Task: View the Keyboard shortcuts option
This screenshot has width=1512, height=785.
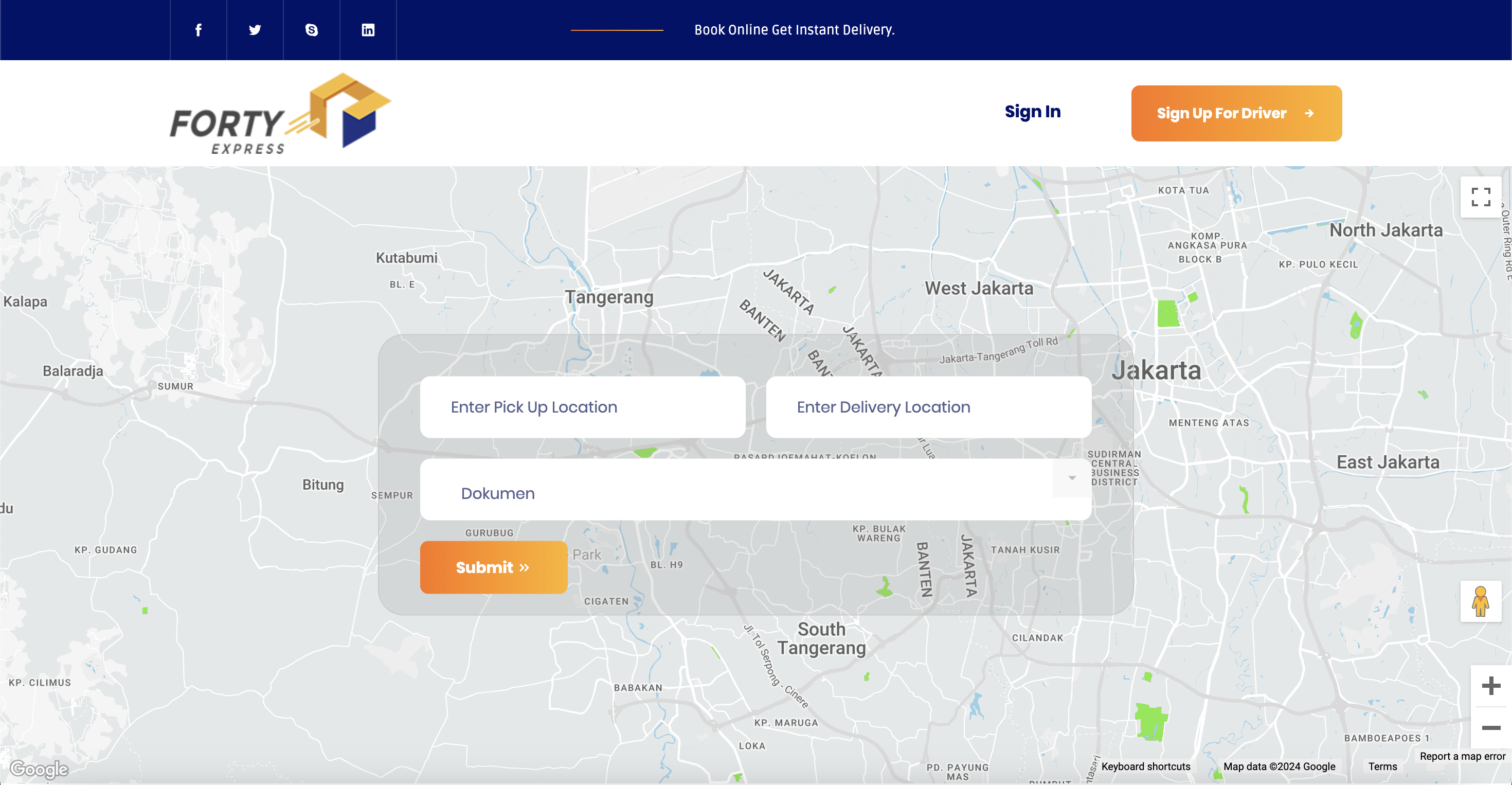Action: coord(1145,767)
